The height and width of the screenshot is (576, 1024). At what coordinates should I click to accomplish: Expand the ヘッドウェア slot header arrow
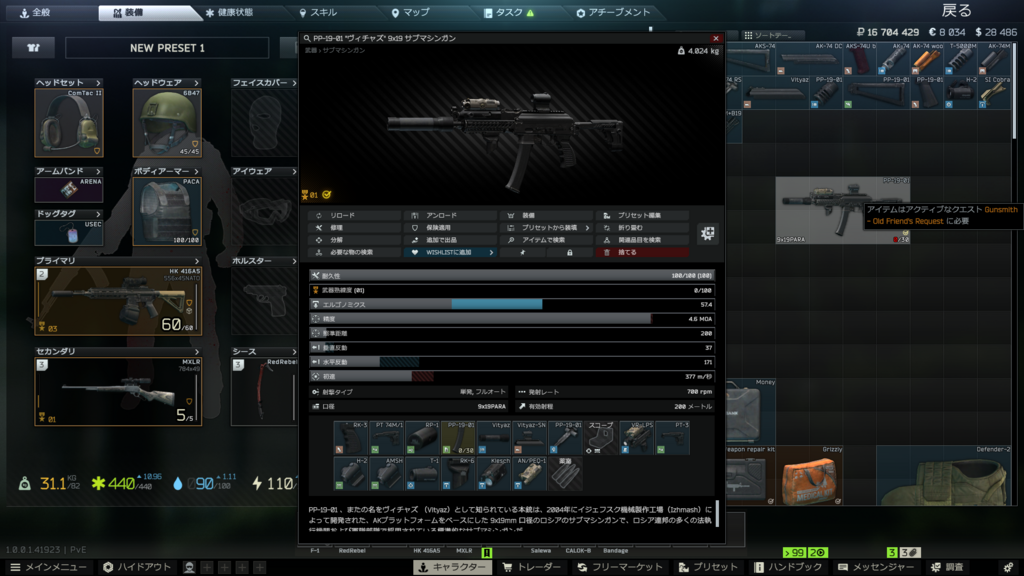coord(196,83)
